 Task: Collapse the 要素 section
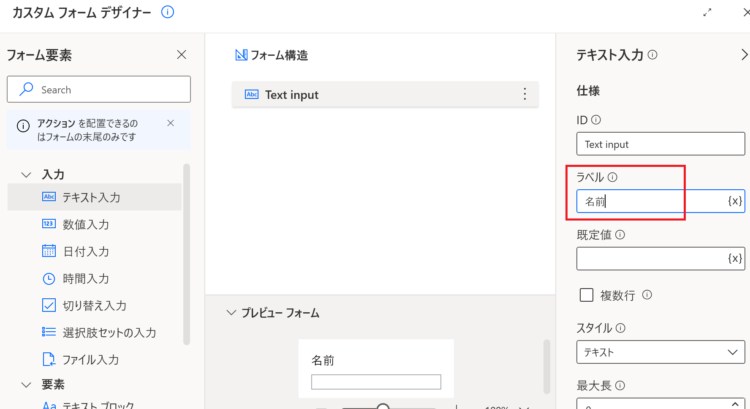26,385
